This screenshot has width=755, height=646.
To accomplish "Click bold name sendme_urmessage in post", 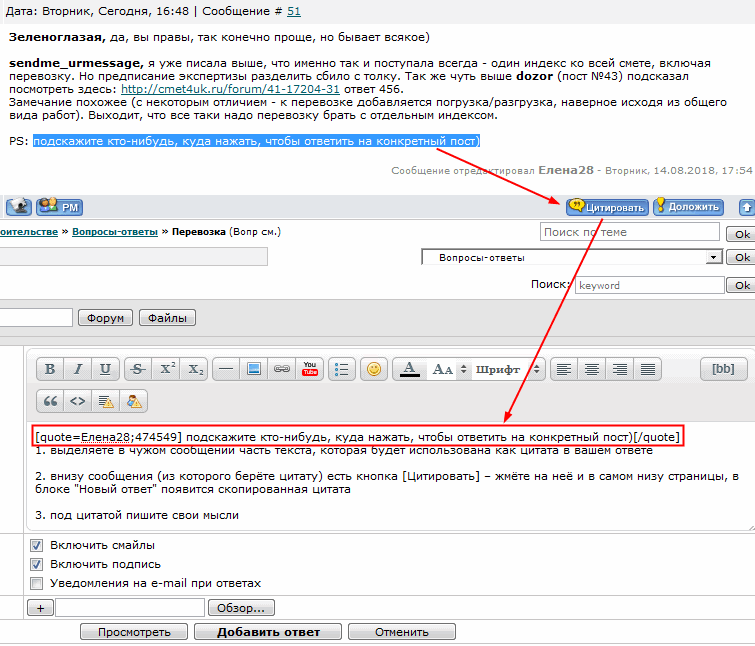I will pyautogui.click(x=76, y=63).
